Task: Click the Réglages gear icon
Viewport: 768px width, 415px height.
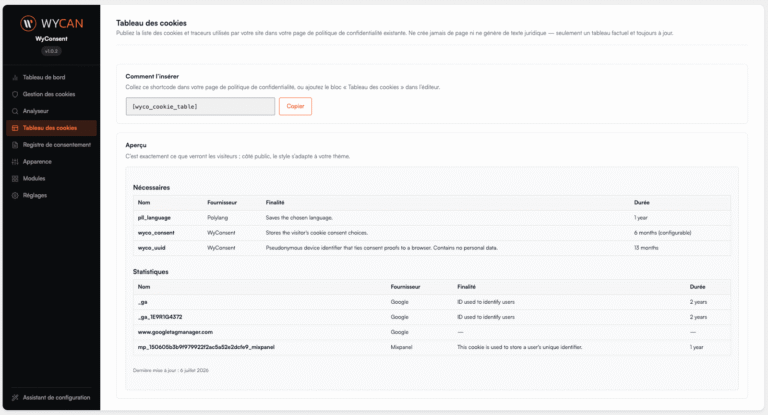Action: (15, 195)
